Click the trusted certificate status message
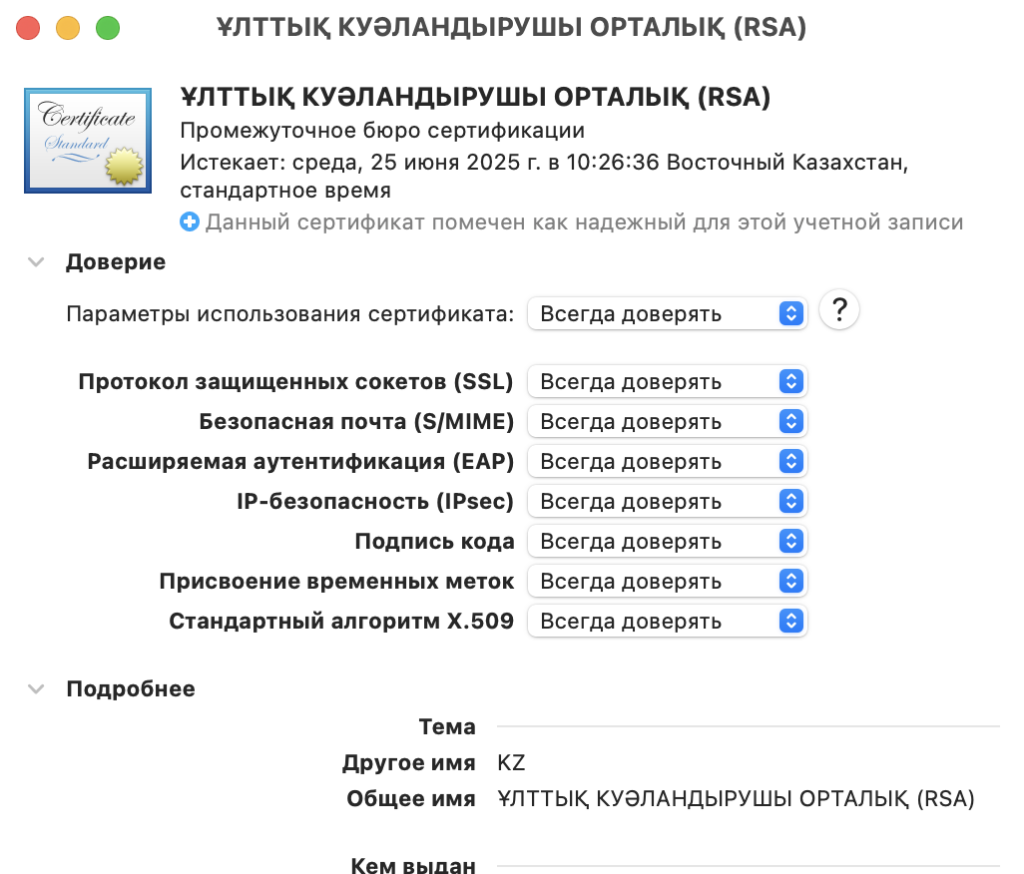Image resolution: width=1024 pixels, height=874 pixels. click(584, 222)
